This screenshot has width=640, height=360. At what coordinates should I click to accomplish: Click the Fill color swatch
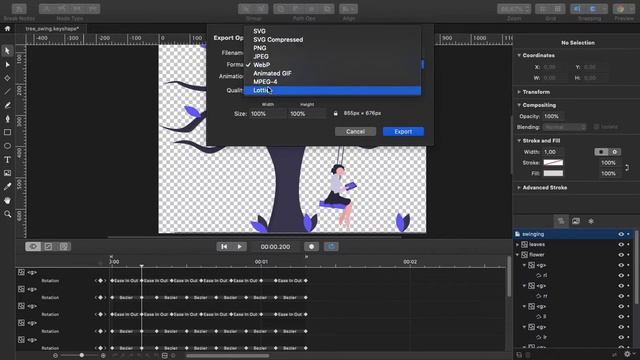point(553,173)
